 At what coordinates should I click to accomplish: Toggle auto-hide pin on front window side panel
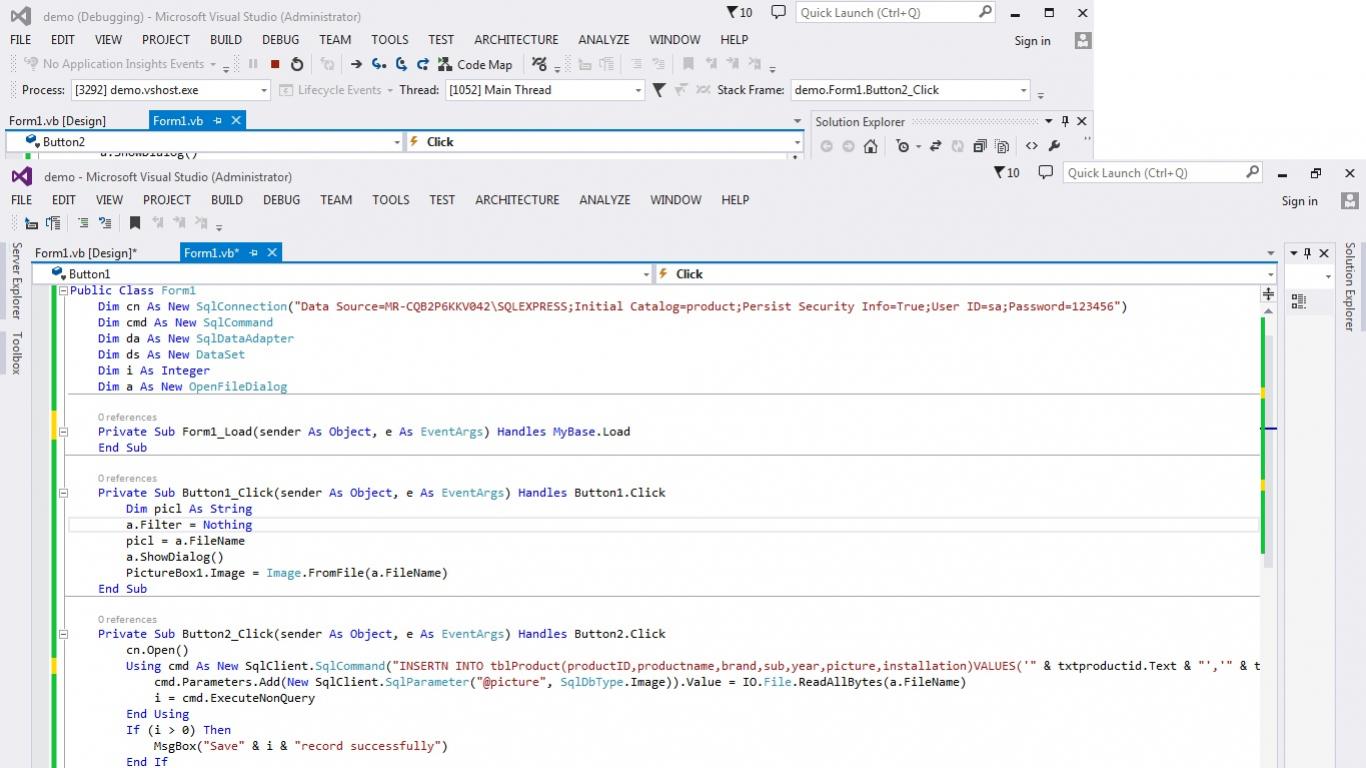1307,253
